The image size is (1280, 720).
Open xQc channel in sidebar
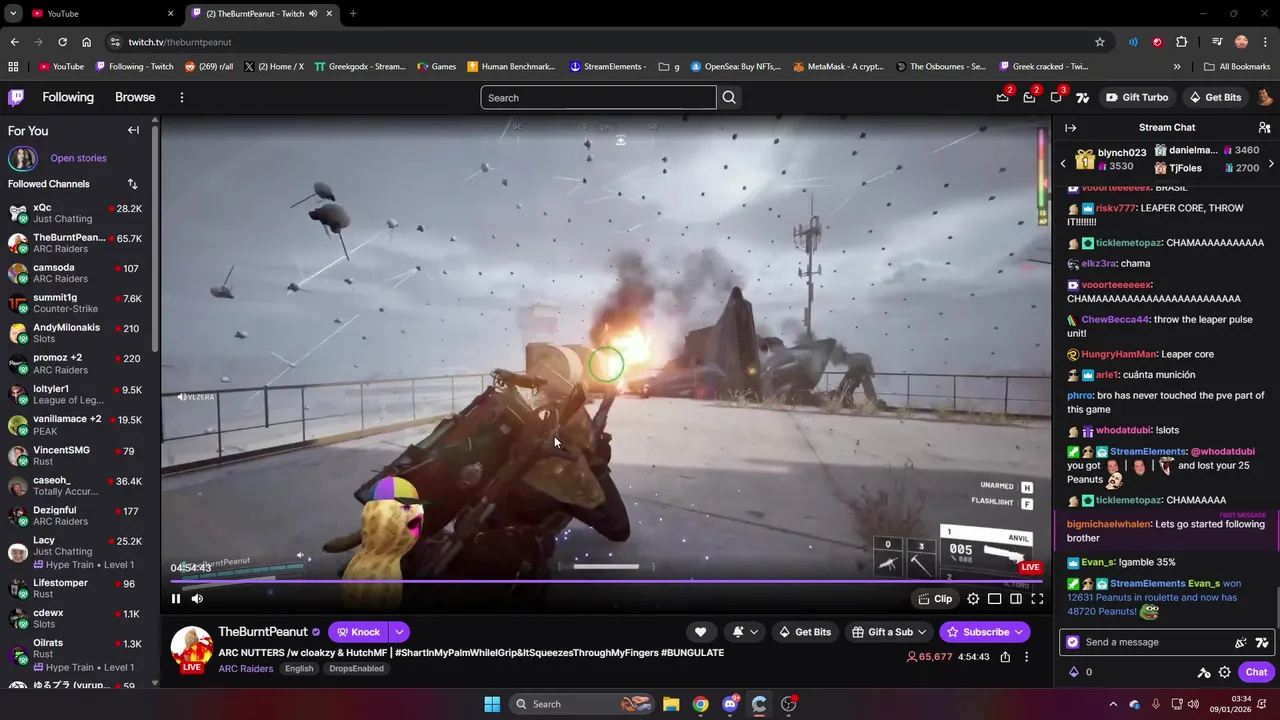tap(75, 213)
